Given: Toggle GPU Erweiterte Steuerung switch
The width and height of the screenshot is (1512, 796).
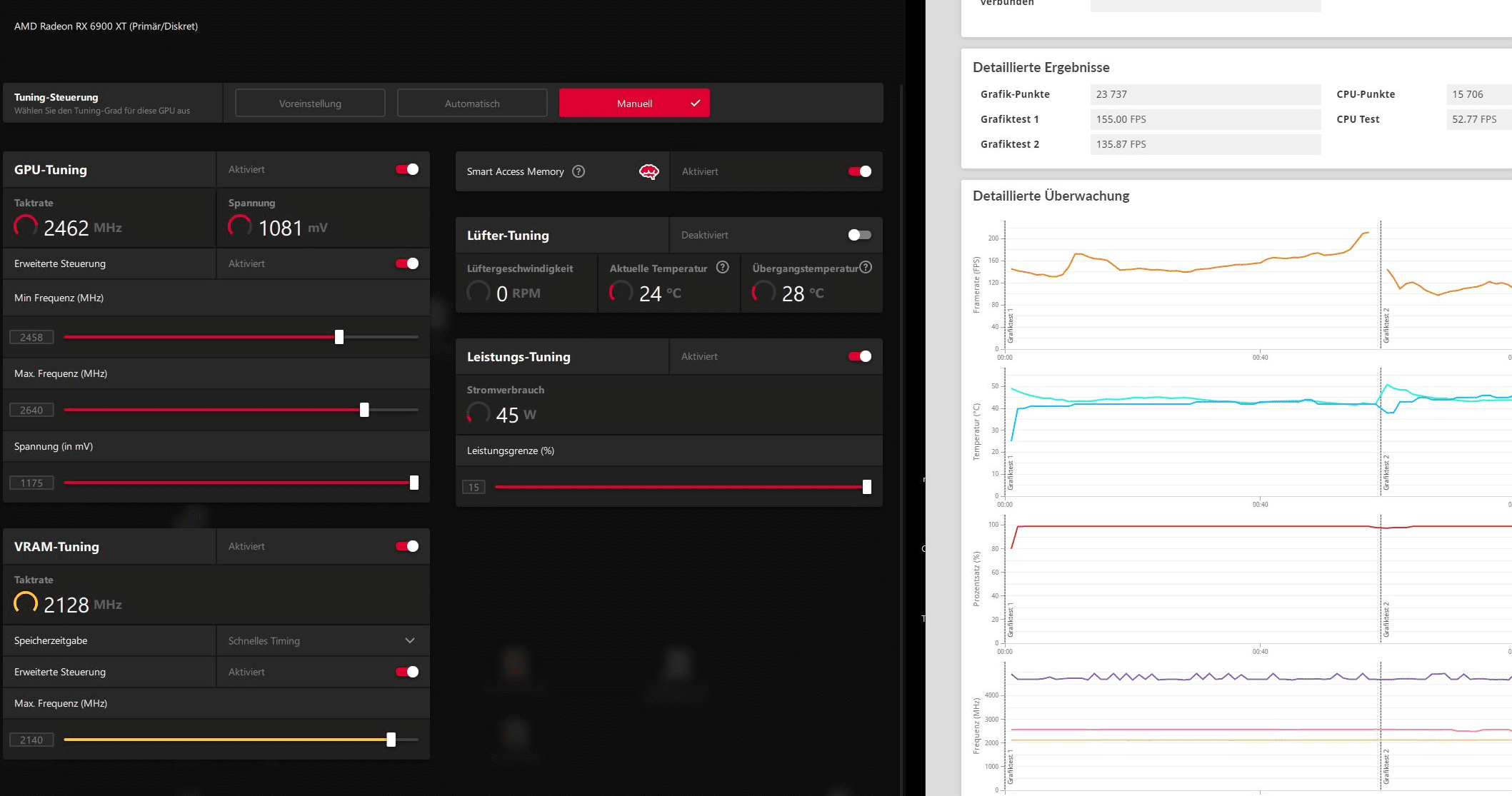Looking at the screenshot, I should point(407,263).
